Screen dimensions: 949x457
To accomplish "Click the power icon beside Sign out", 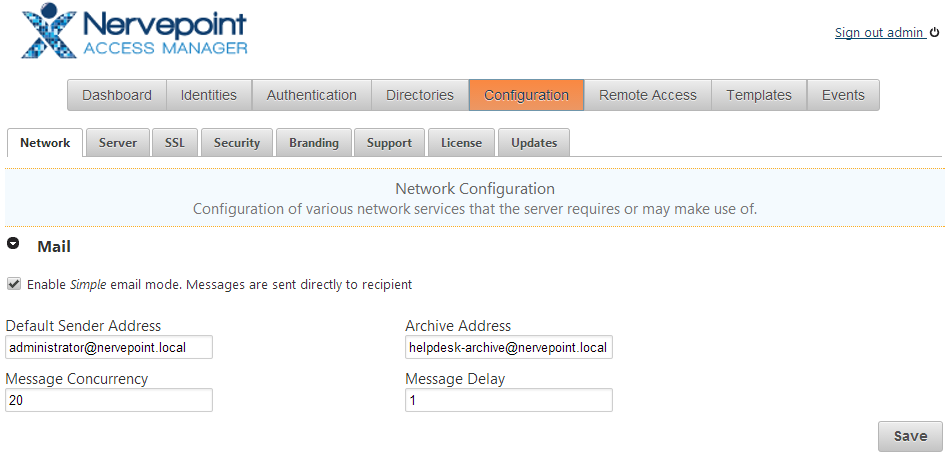I will point(935,32).
